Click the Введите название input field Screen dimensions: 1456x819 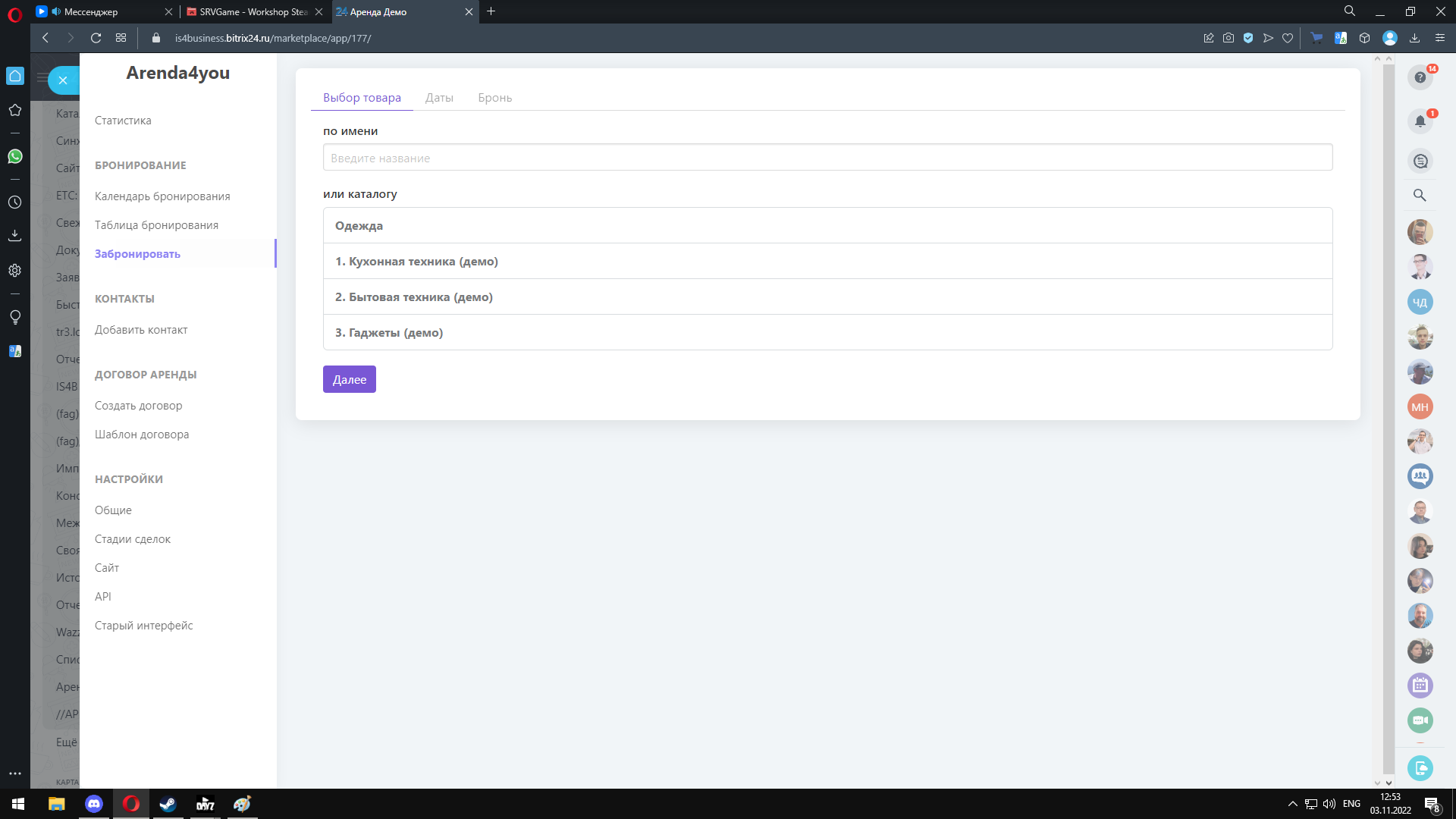click(x=827, y=158)
